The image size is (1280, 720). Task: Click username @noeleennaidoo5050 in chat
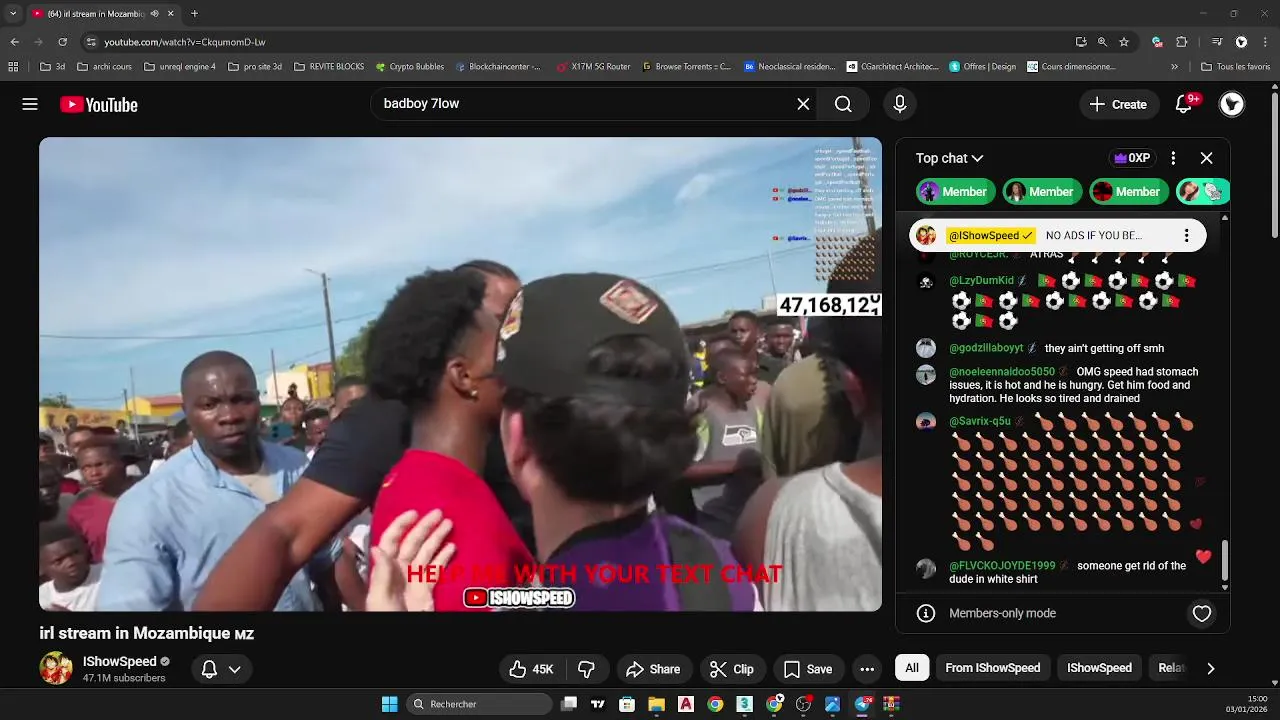[x=1002, y=372]
